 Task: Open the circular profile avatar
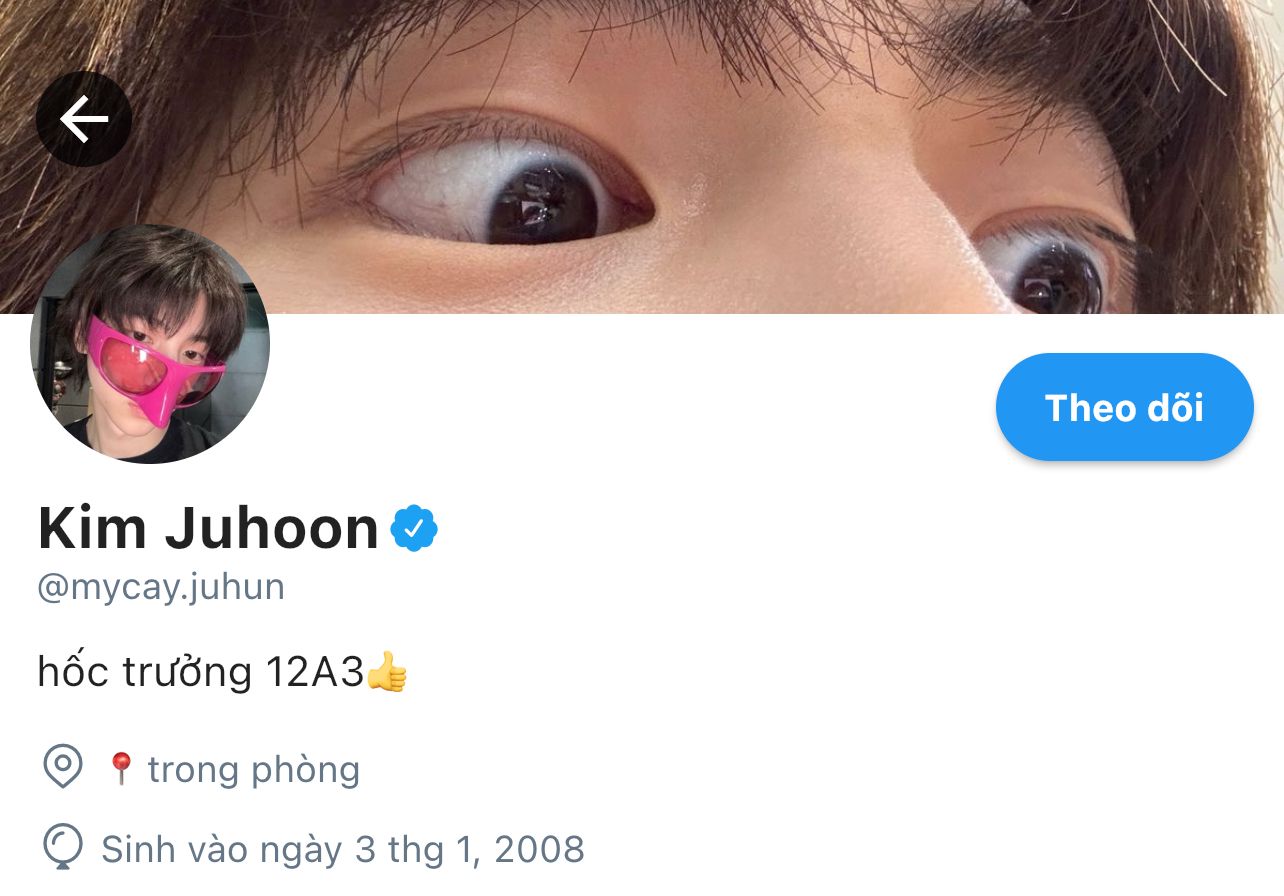150,344
